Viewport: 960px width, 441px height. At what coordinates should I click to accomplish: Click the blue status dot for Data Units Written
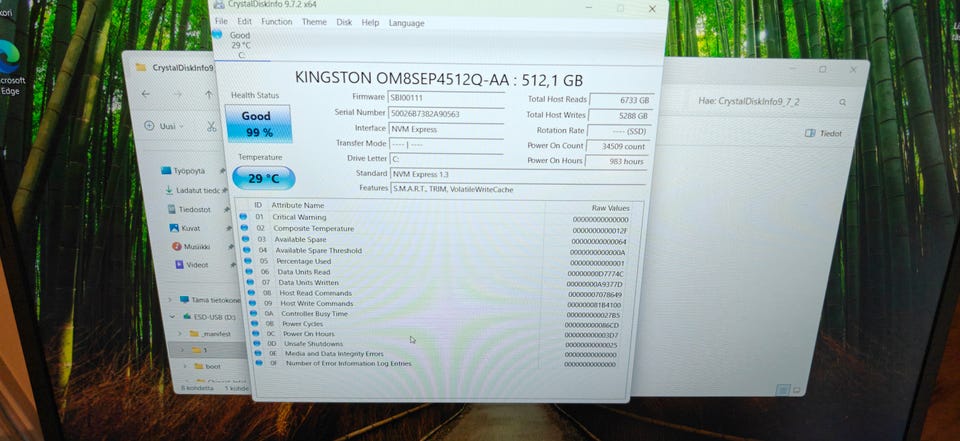(250, 282)
